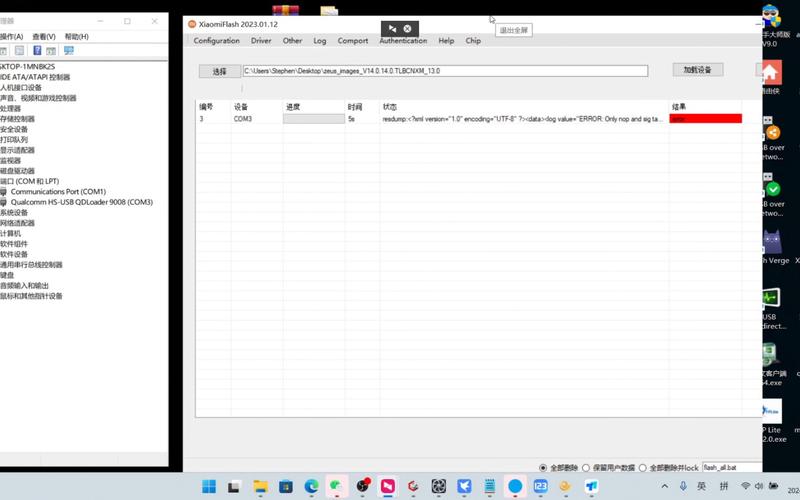The image size is (800, 500).
Task: Click the 退出全屏 button
Action: pos(513,30)
